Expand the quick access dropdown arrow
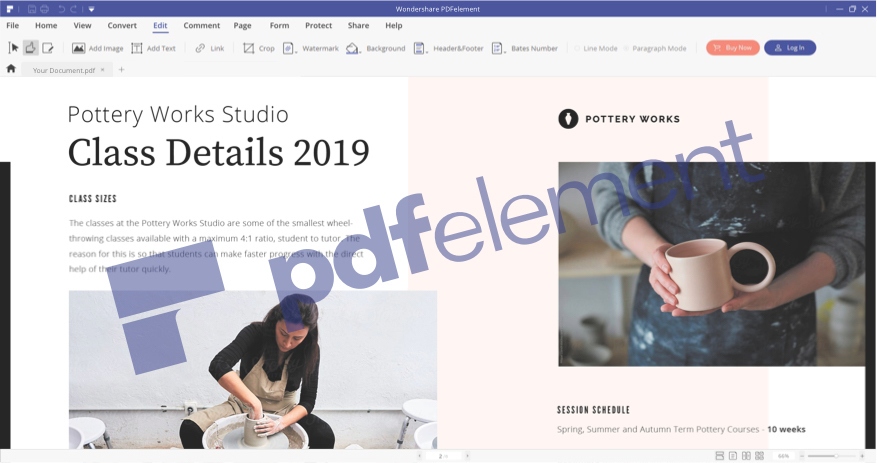877x463 pixels. [91, 9]
